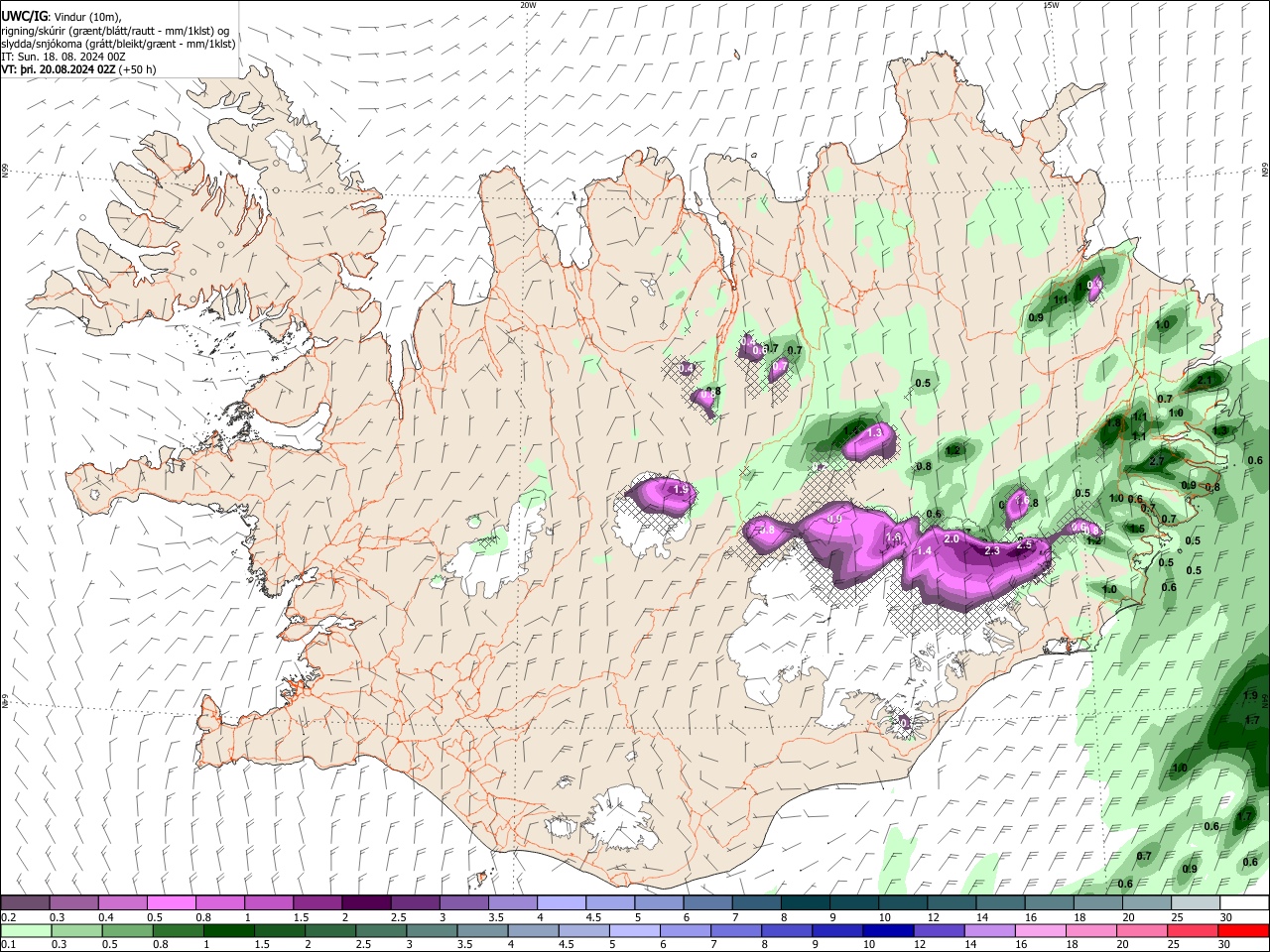This screenshot has height=952, width=1270.
Task: Click the 'IT: Sun. 18. 08. 2024 00Z' line
Action: pos(63,57)
